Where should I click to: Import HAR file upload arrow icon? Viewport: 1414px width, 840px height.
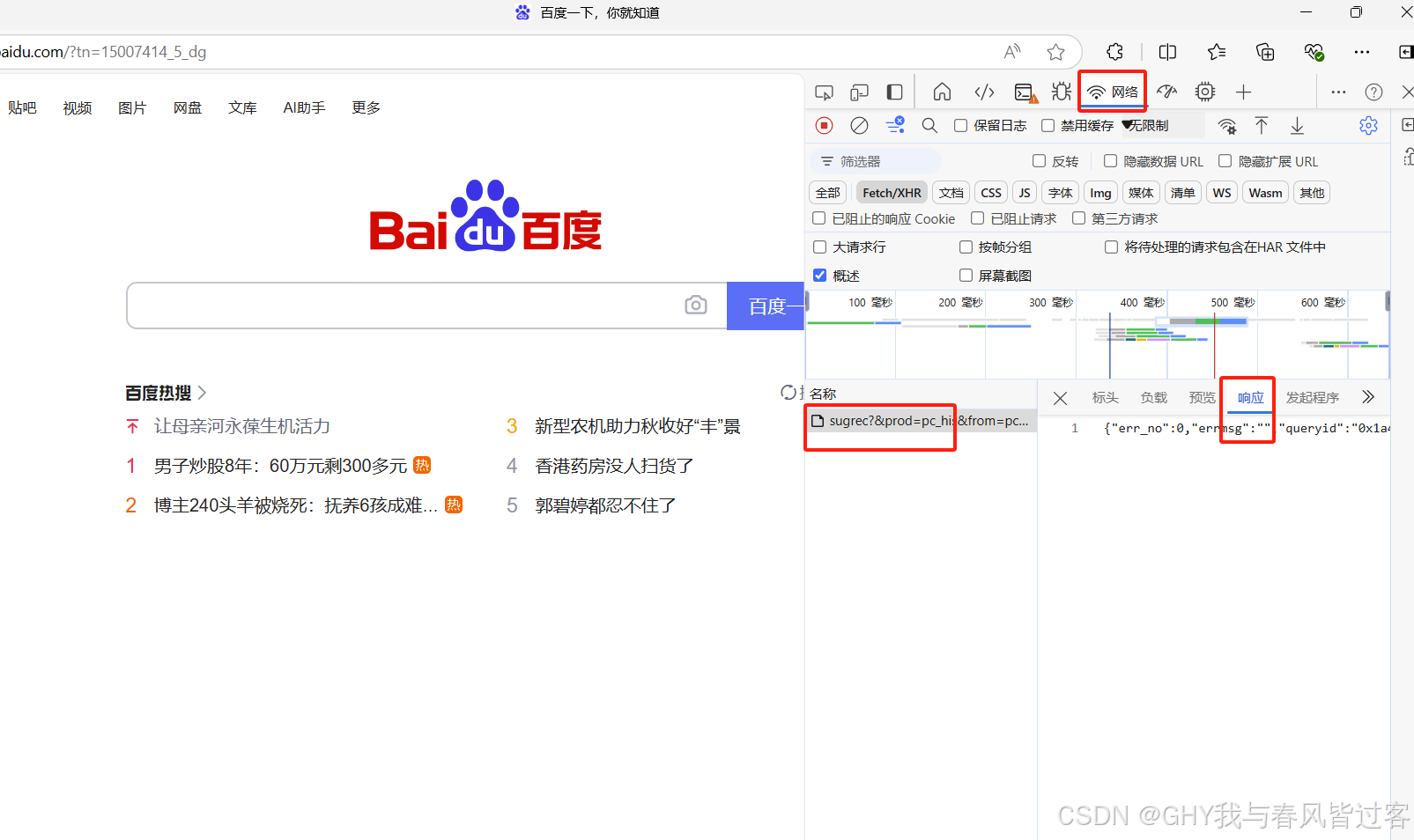pyautogui.click(x=1262, y=126)
